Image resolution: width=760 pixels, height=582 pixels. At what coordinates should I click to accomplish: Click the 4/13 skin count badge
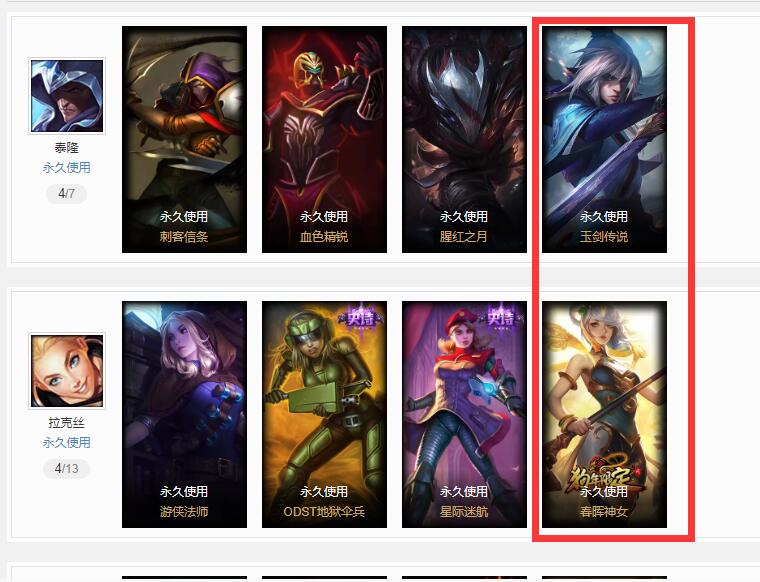coord(66,469)
